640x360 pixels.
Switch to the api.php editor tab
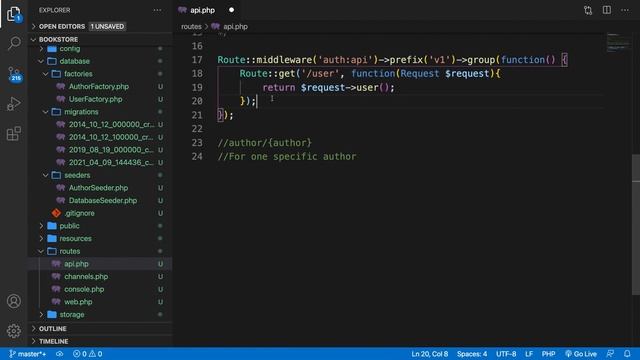point(207,10)
